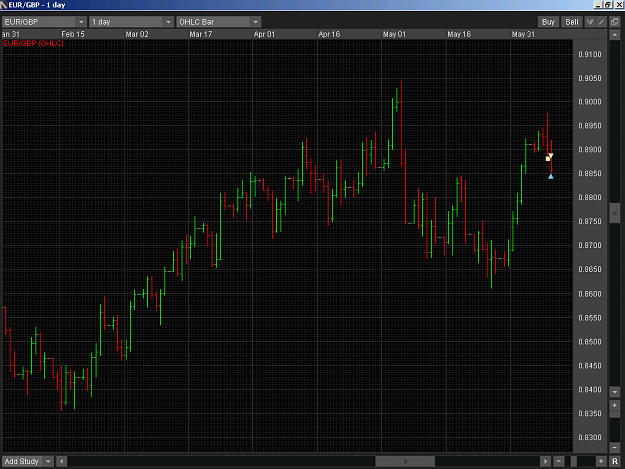625x469 pixels.
Task: Select the trend line drawing tool
Action: coord(601,22)
